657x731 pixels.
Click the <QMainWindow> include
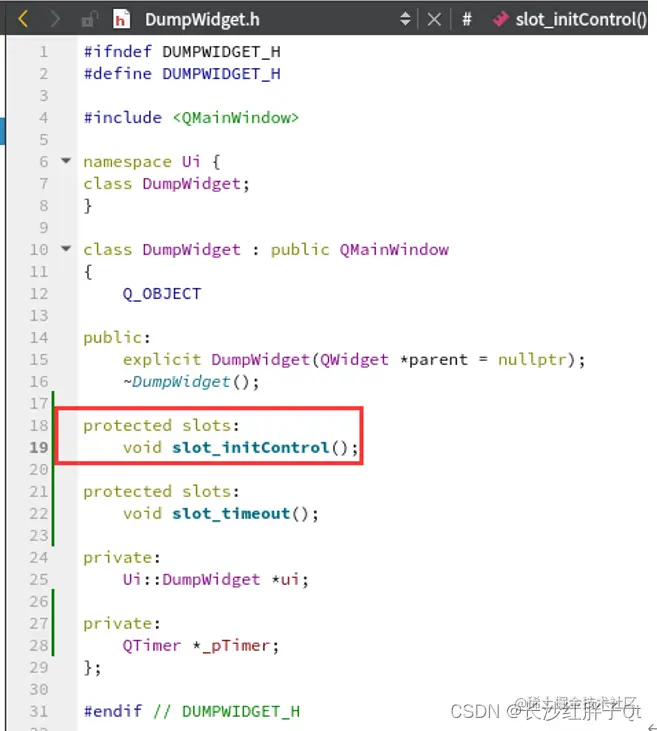(x=235, y=117)
